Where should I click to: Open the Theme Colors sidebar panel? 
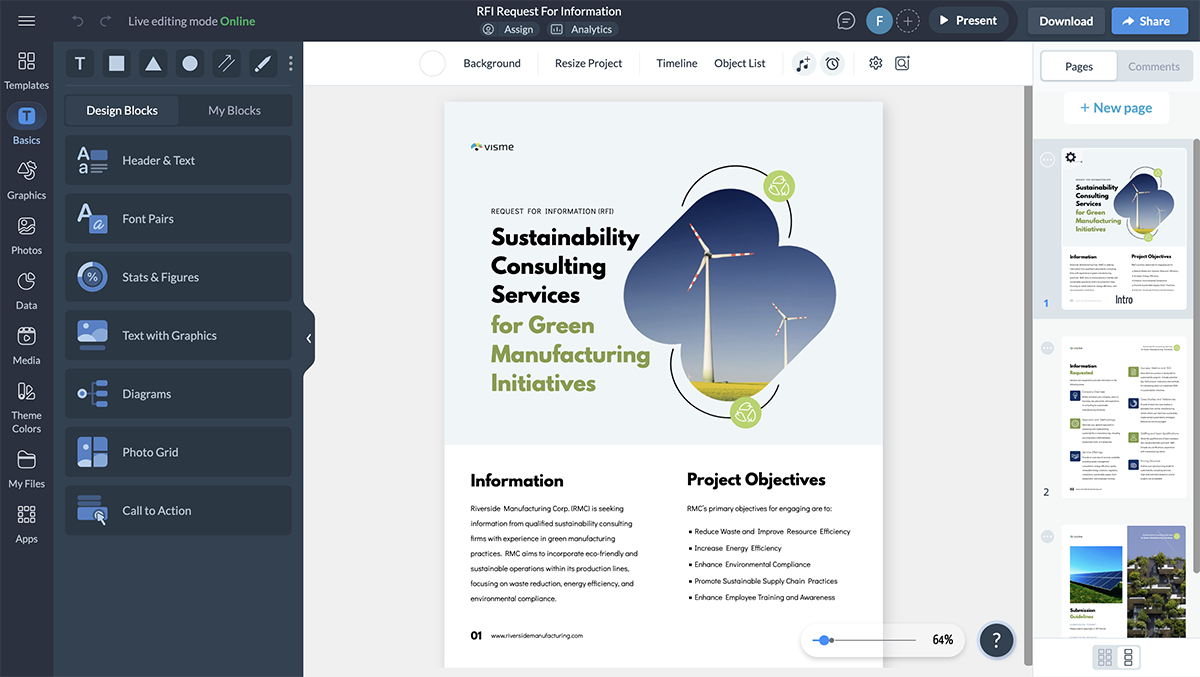27,406
